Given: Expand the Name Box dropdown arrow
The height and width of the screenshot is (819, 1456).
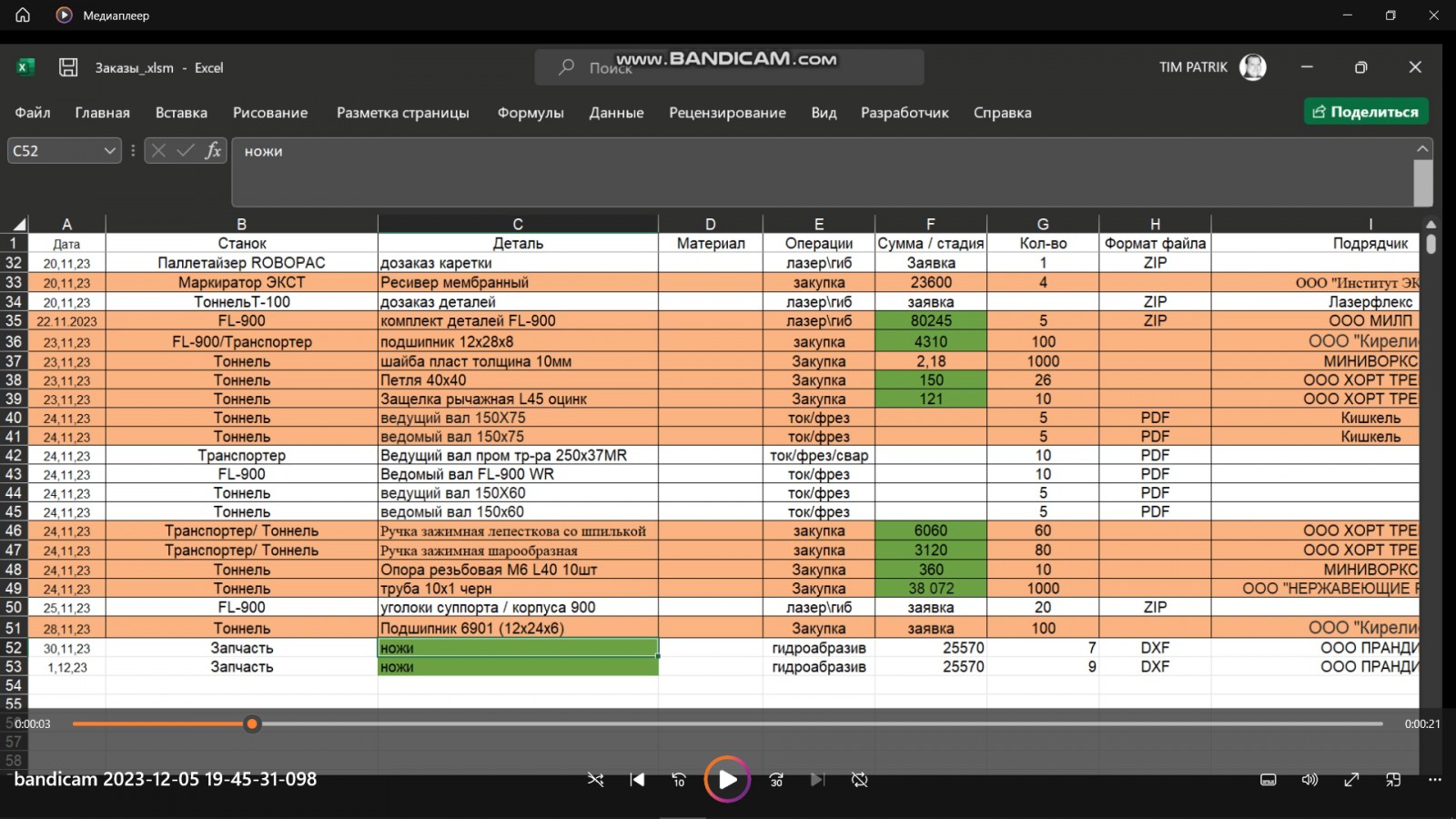Looking at the screenshot, I should (x=109, y=151).
